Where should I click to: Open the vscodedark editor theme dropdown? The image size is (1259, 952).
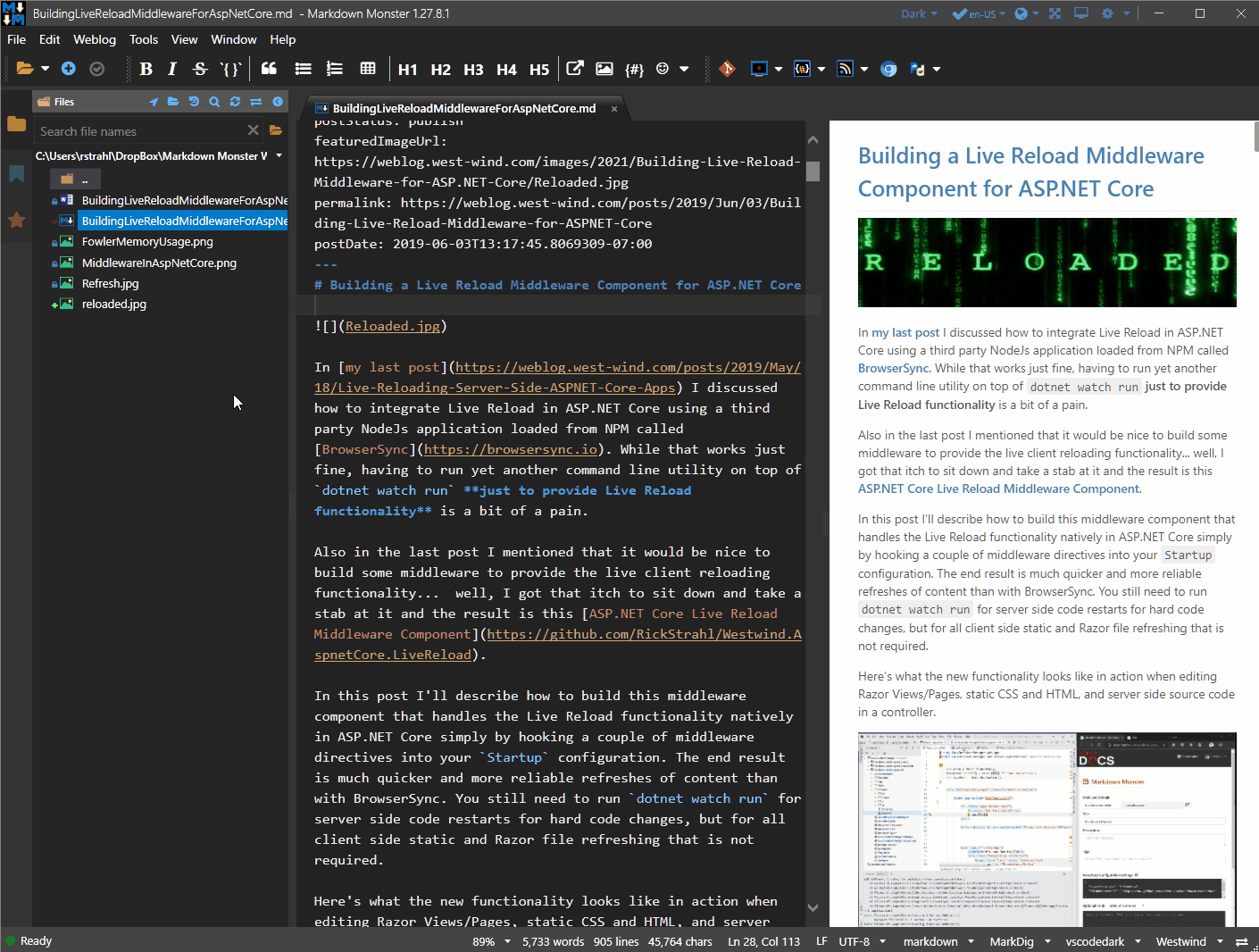click(1104, 941)
